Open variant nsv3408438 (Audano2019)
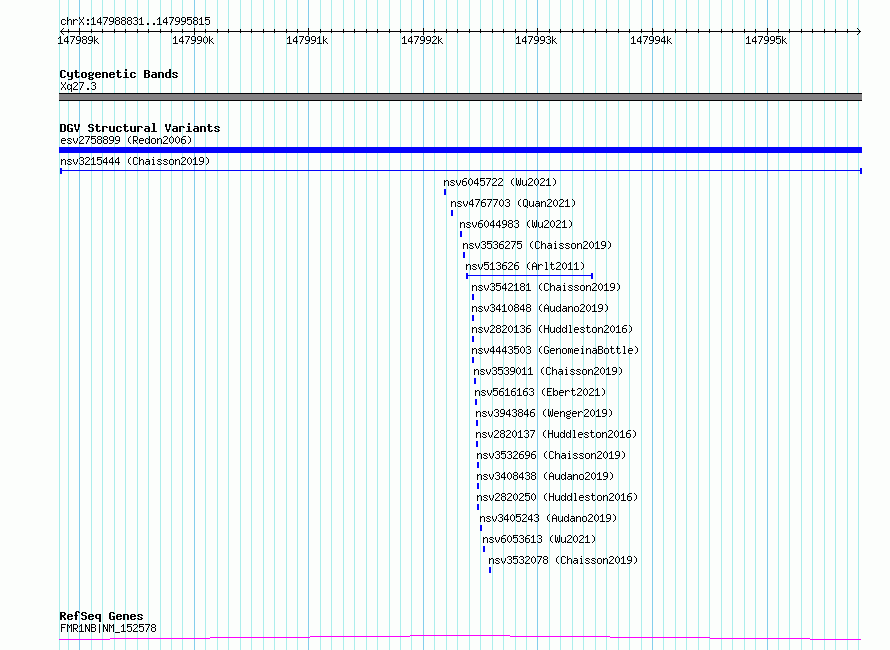The image size is (890, 650). click(545, 476)
